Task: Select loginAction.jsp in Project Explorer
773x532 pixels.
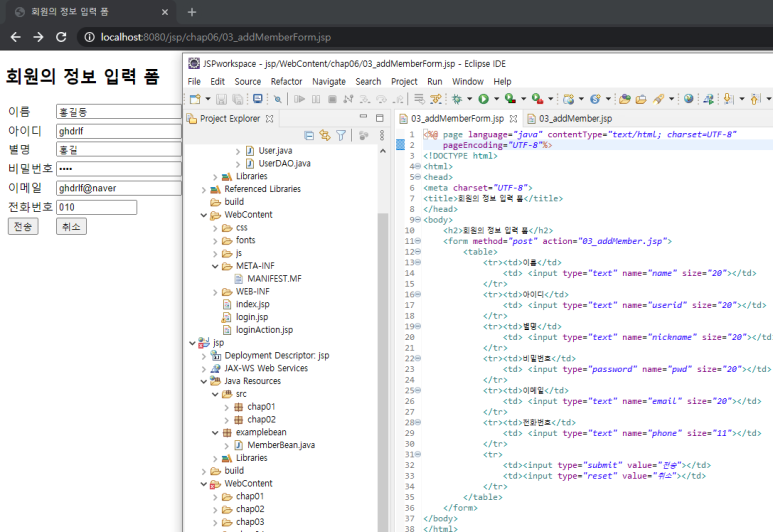Action: pos(264,330)
